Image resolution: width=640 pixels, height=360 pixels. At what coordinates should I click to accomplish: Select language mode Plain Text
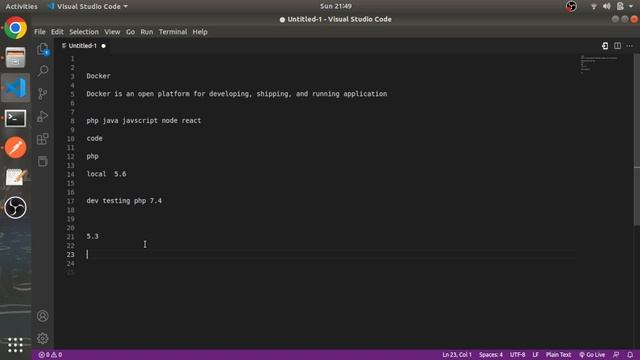click(558, 355)
